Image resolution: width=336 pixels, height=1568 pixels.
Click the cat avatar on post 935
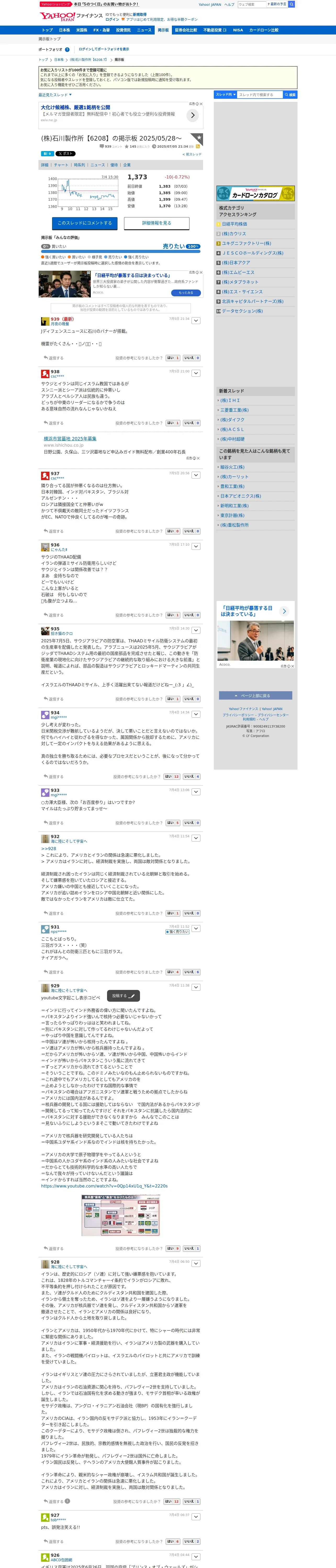coord(45,631)
